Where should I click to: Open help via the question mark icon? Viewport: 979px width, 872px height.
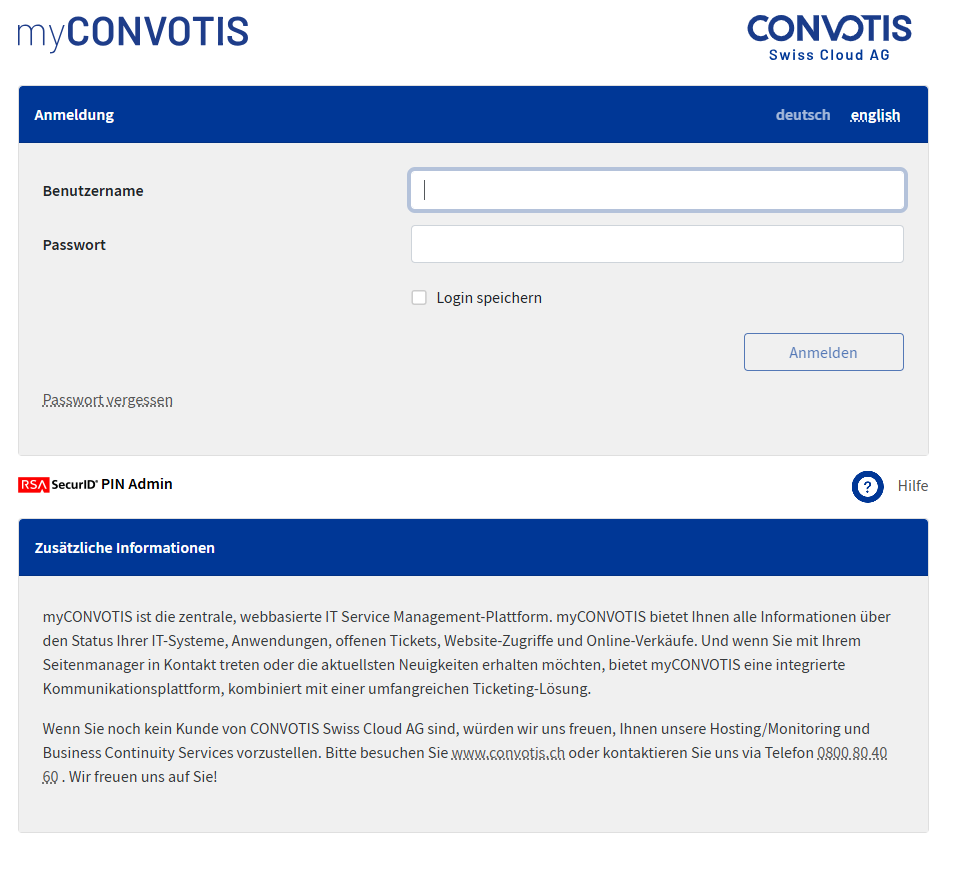pyautogui.click(x=867, y=487)
